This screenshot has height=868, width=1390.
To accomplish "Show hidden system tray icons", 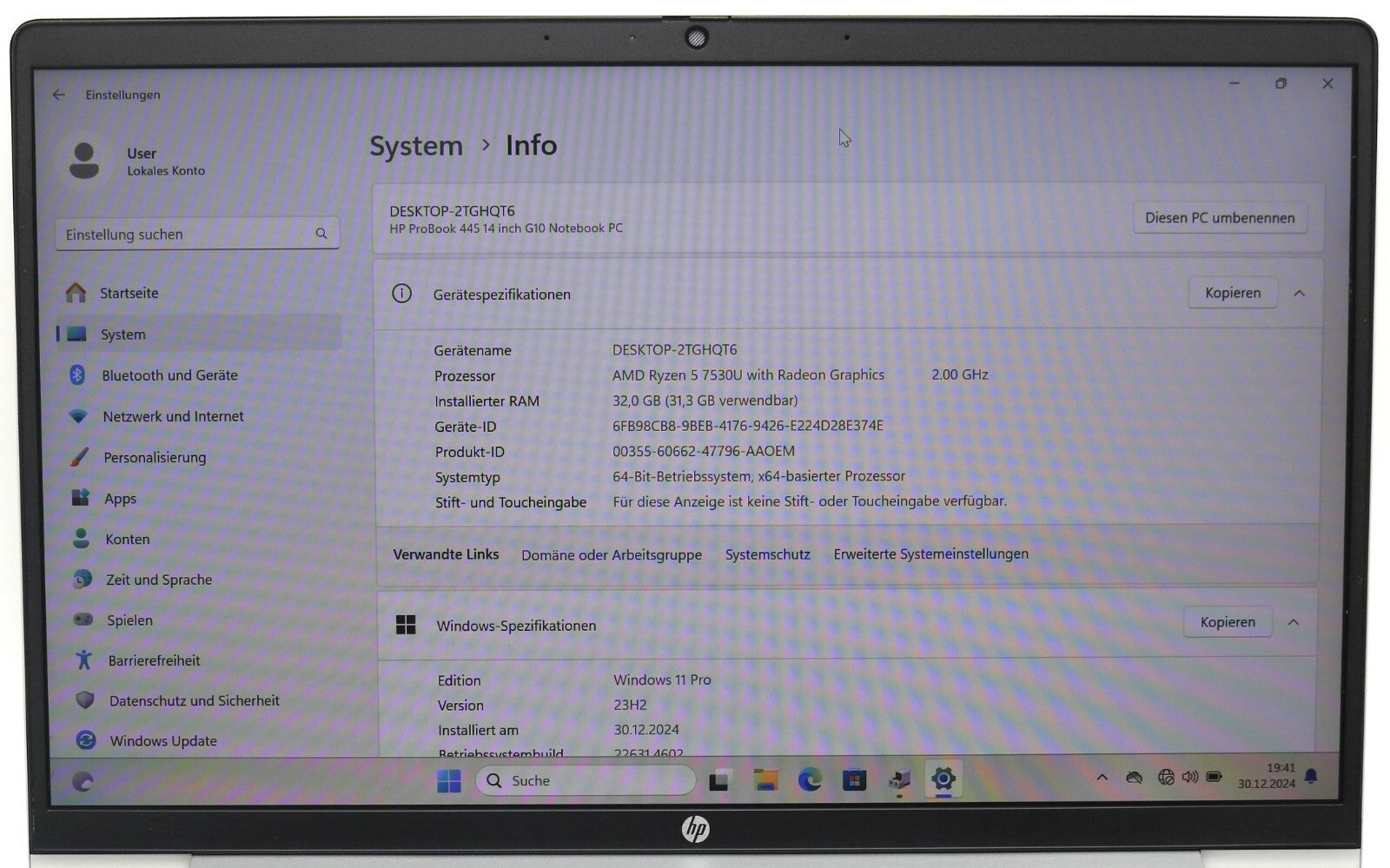I will (x=1102, y=778).
